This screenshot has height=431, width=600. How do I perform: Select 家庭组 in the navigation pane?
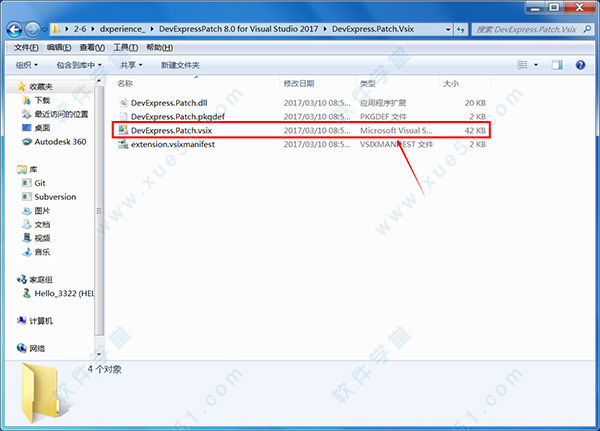point(41,279)
